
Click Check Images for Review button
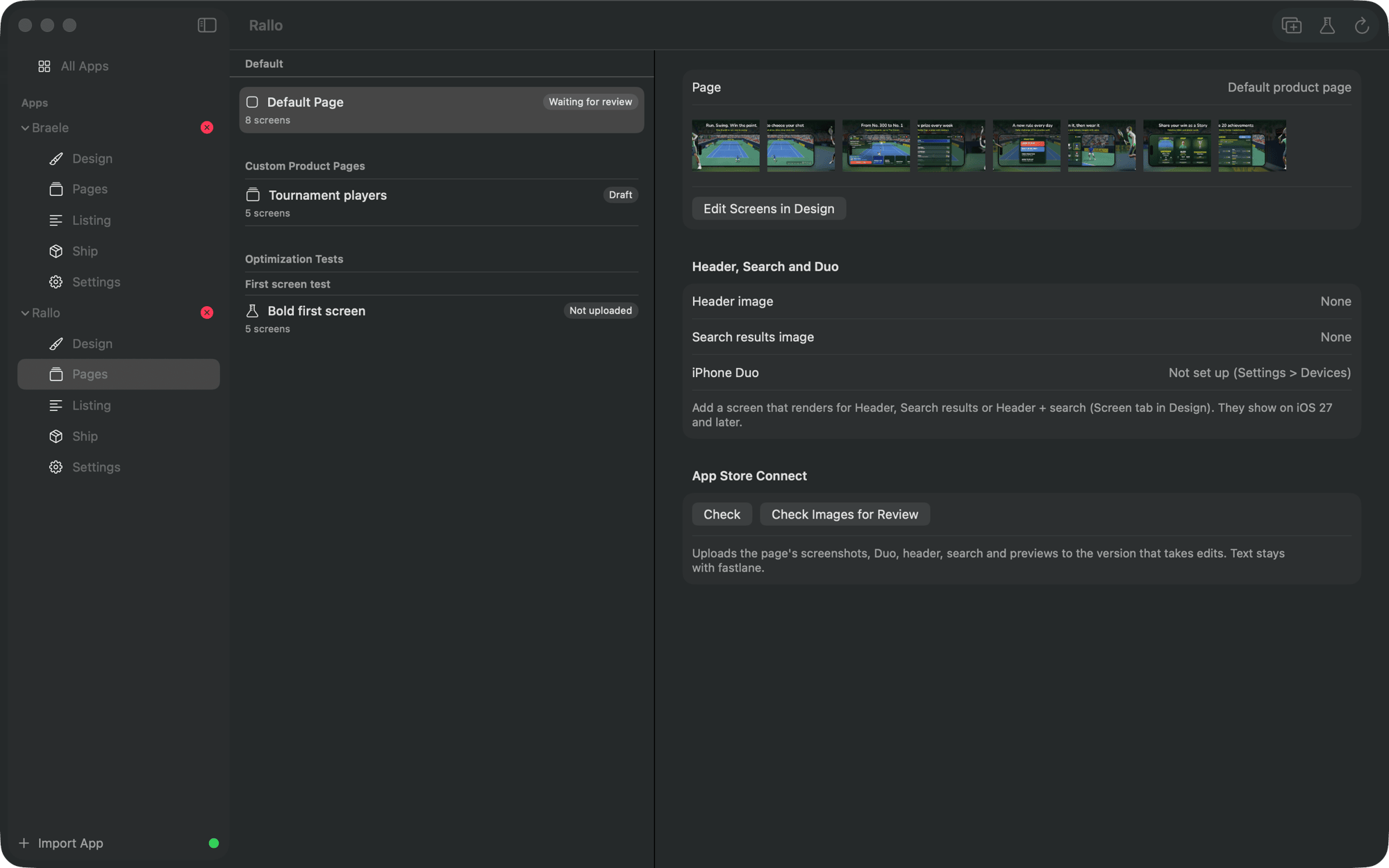pyautogui.click(x=845, y=515)
